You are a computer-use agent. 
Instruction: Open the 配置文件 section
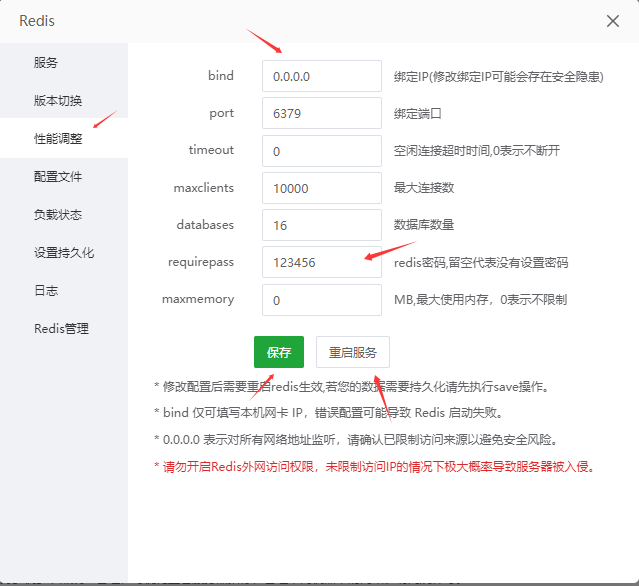click(x=58, y=176)
